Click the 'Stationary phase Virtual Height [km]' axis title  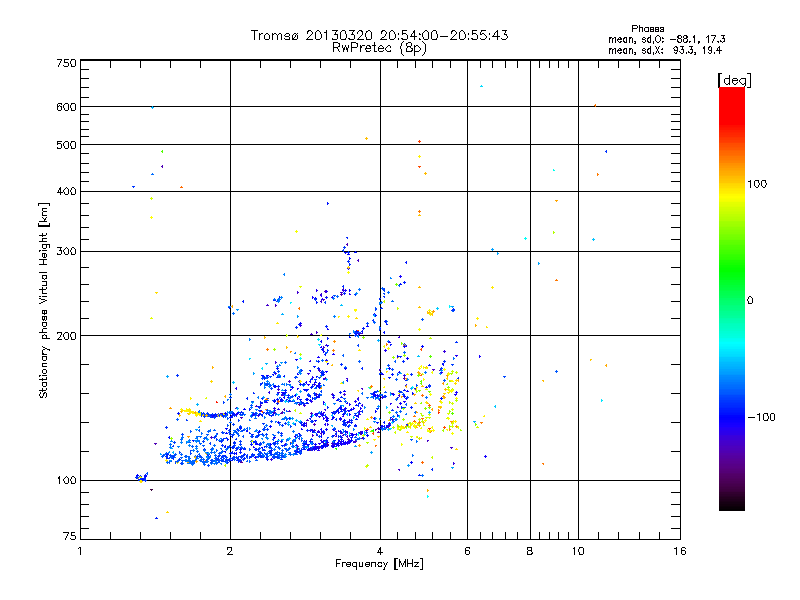[x=44, y=300]
